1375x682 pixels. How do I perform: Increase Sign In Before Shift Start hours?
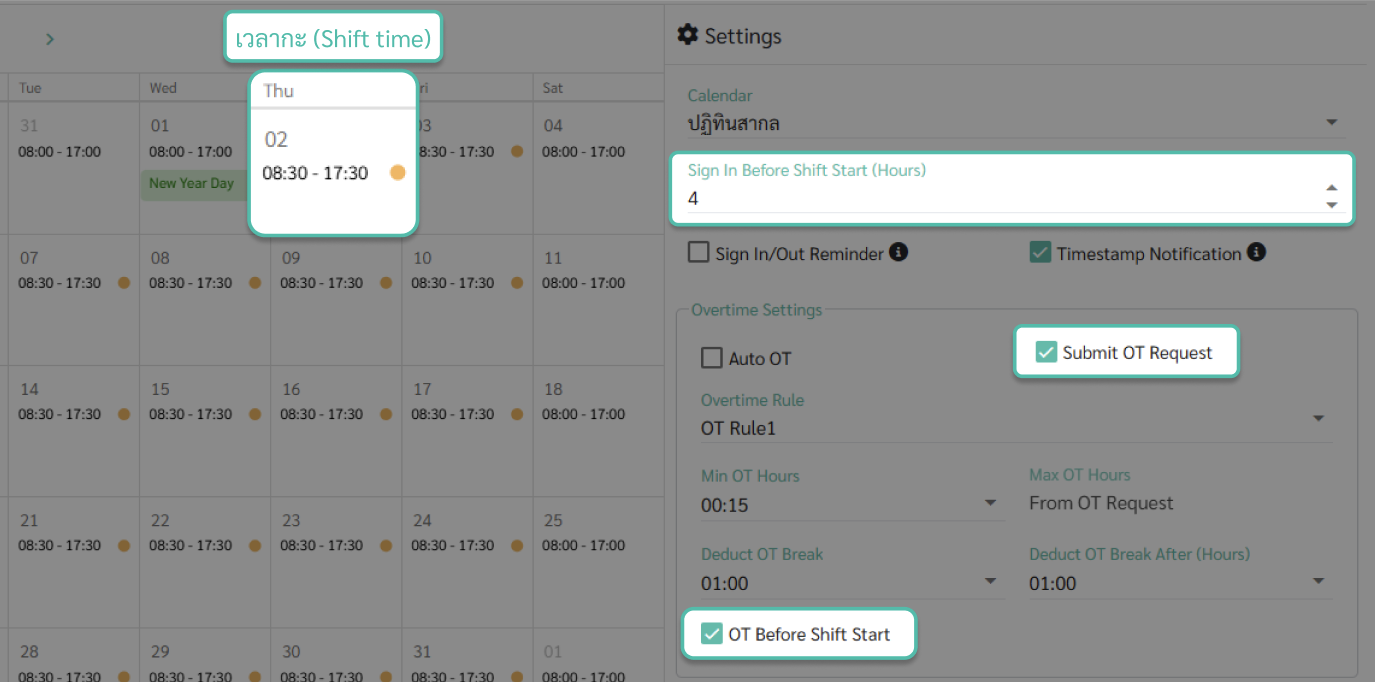point(1331,187)
